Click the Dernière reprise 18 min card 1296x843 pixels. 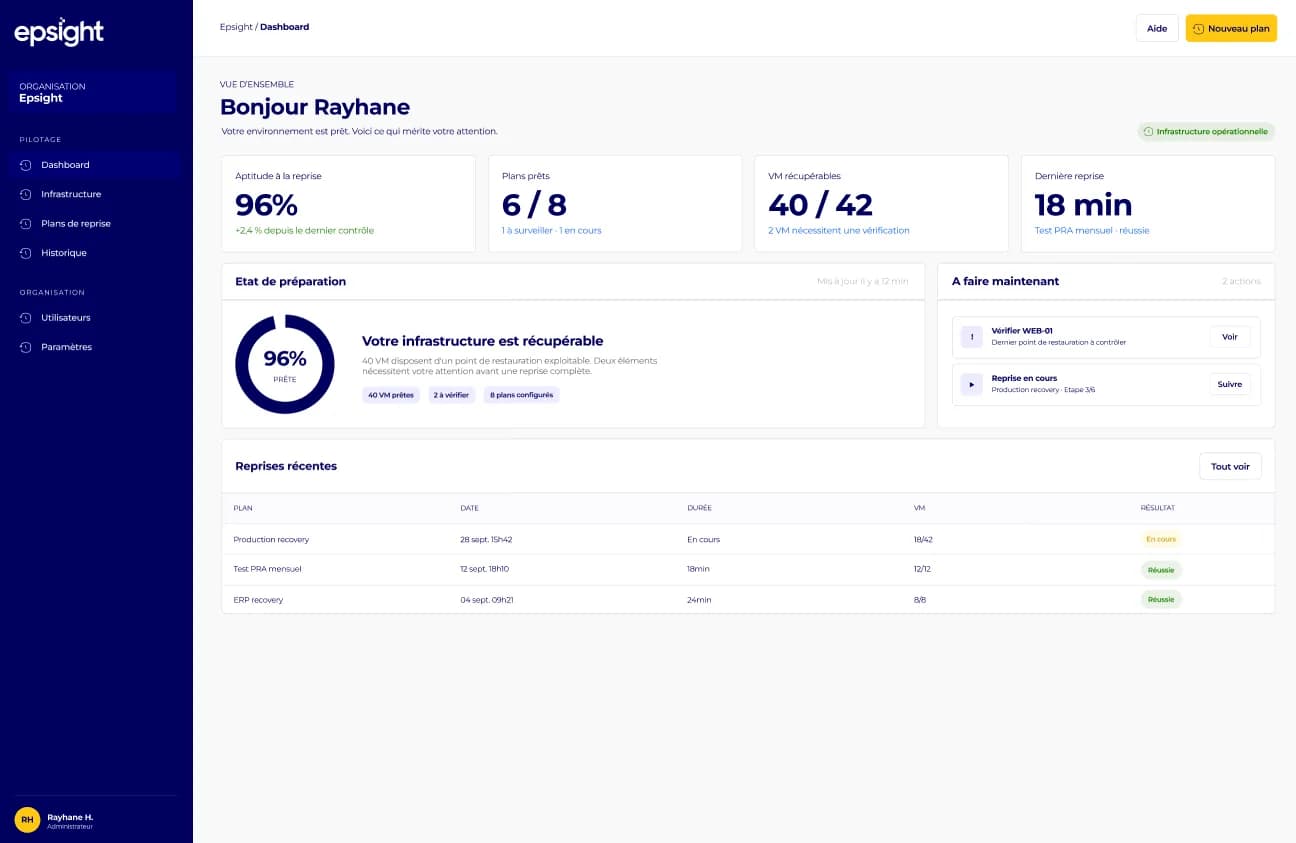(x=1148, y=204)
